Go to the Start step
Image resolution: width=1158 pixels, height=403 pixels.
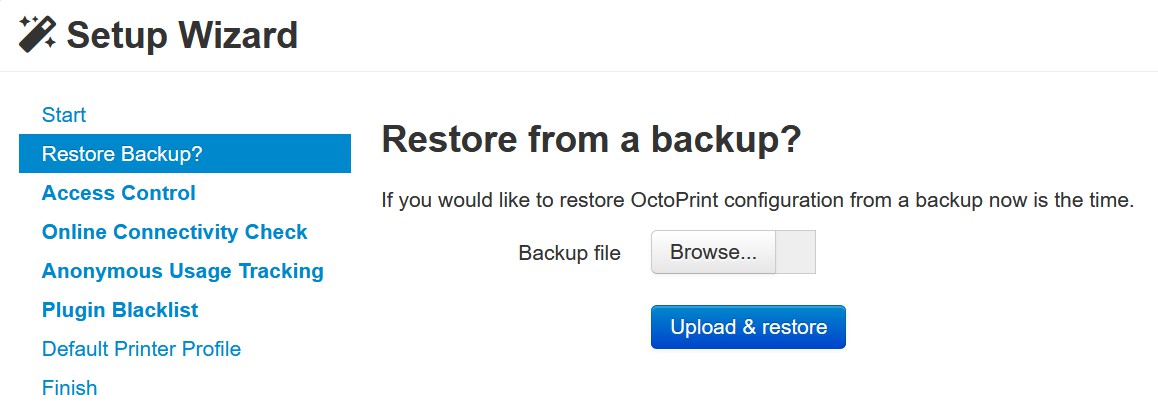tap(64, 115)
